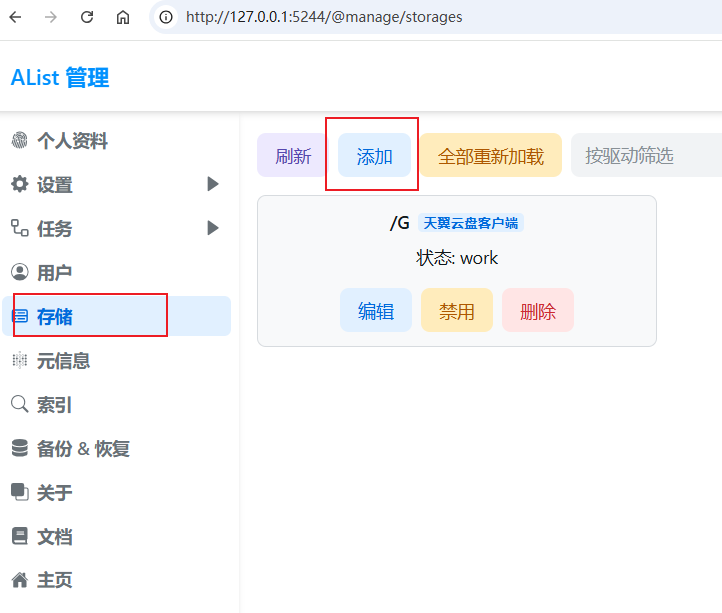This screenshot has width=722, height=613.
Task: Select the URL text in the address bar
Action: (324, 17)
